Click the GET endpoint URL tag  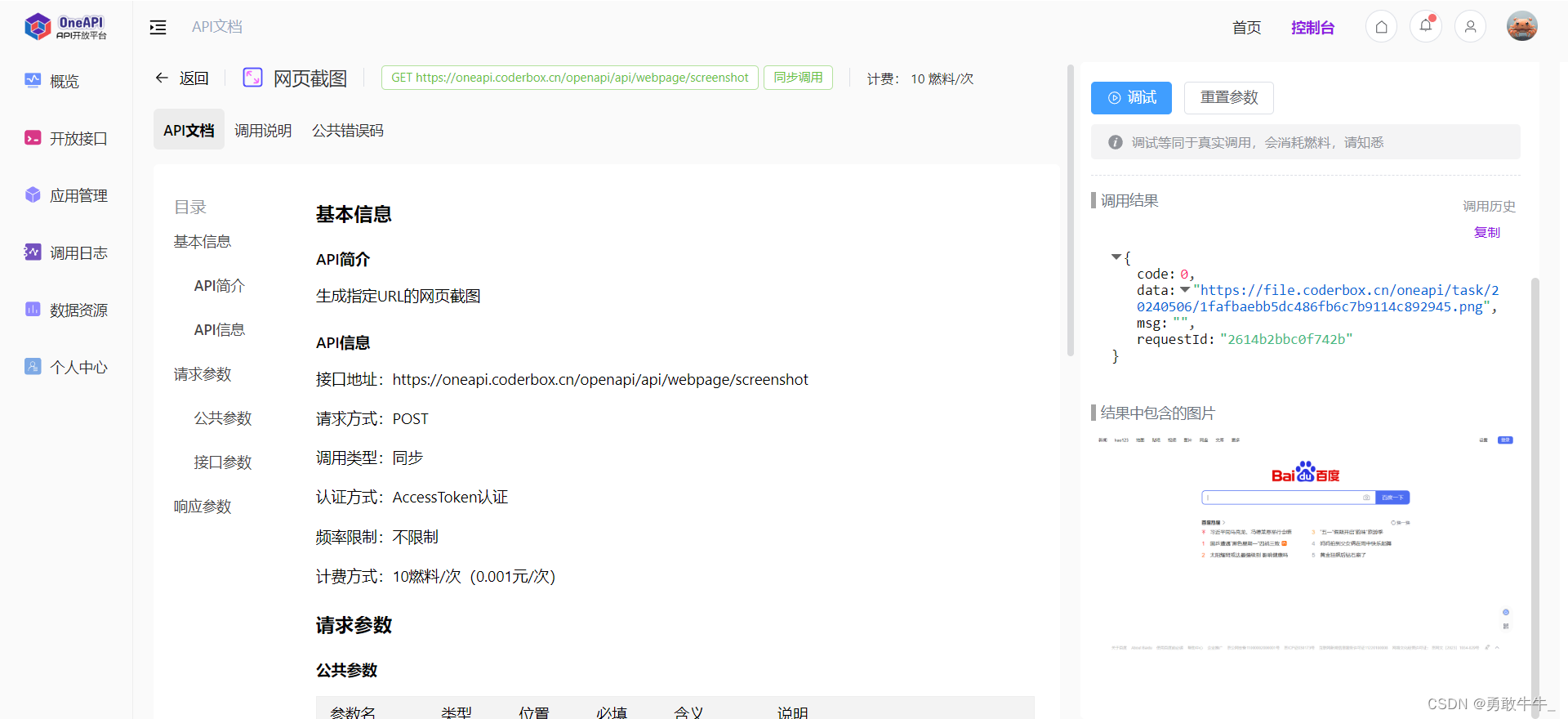click(570, 78)
